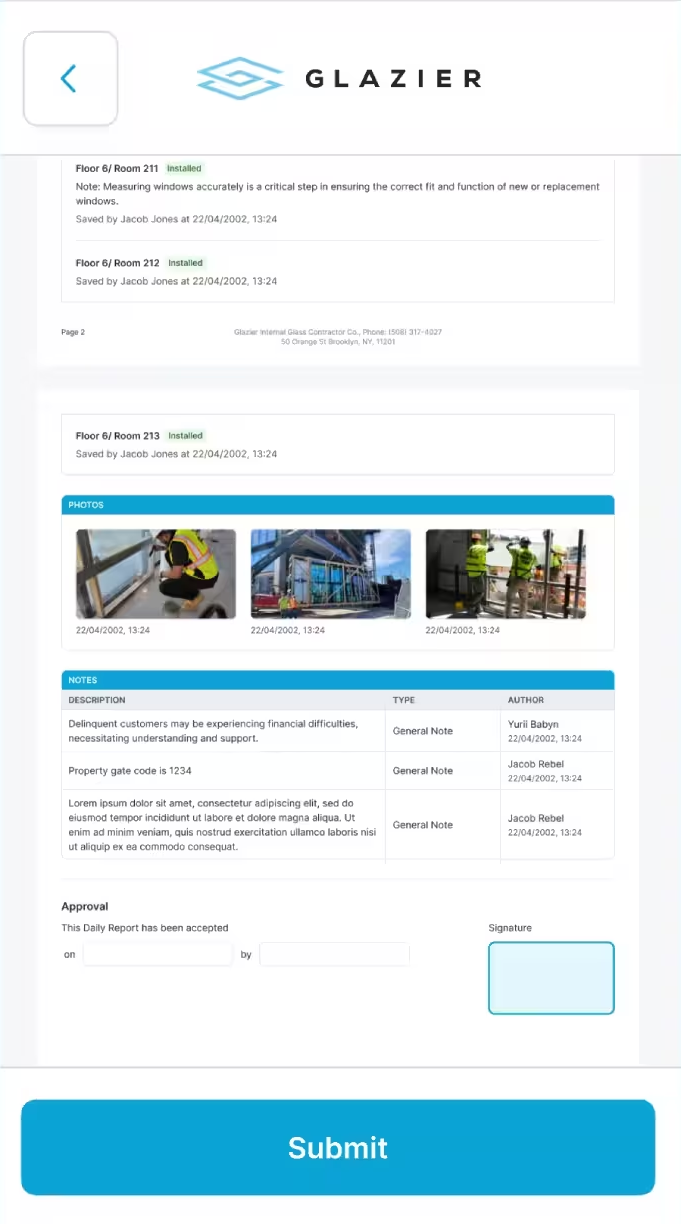Click the '50 Orange St Brooklyn' address line
Image resolution: width=681 pixels, height=1224 pixels.
(x=338, y=342)
